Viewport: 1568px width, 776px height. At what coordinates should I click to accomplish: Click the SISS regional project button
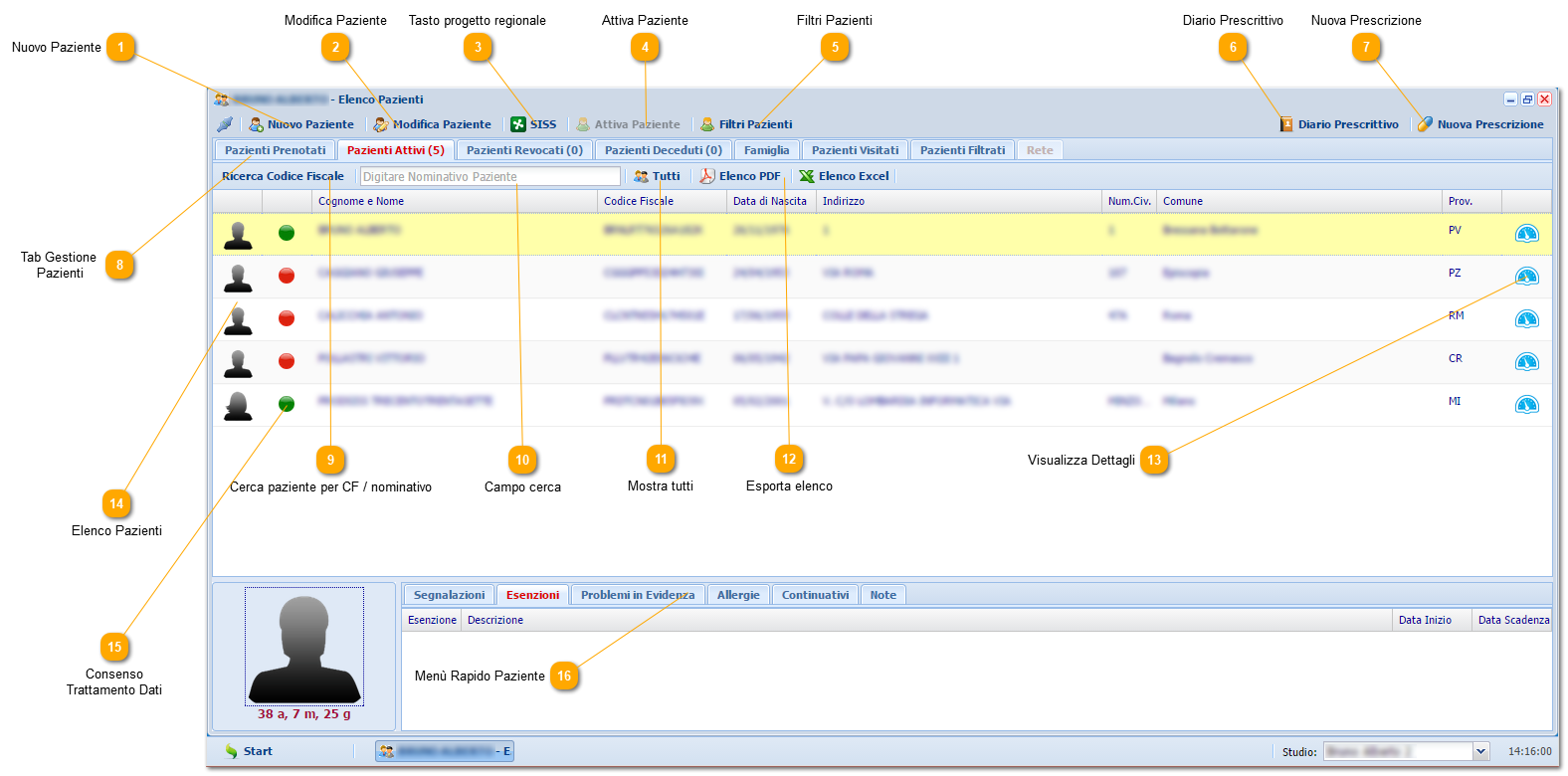point(533,124)
